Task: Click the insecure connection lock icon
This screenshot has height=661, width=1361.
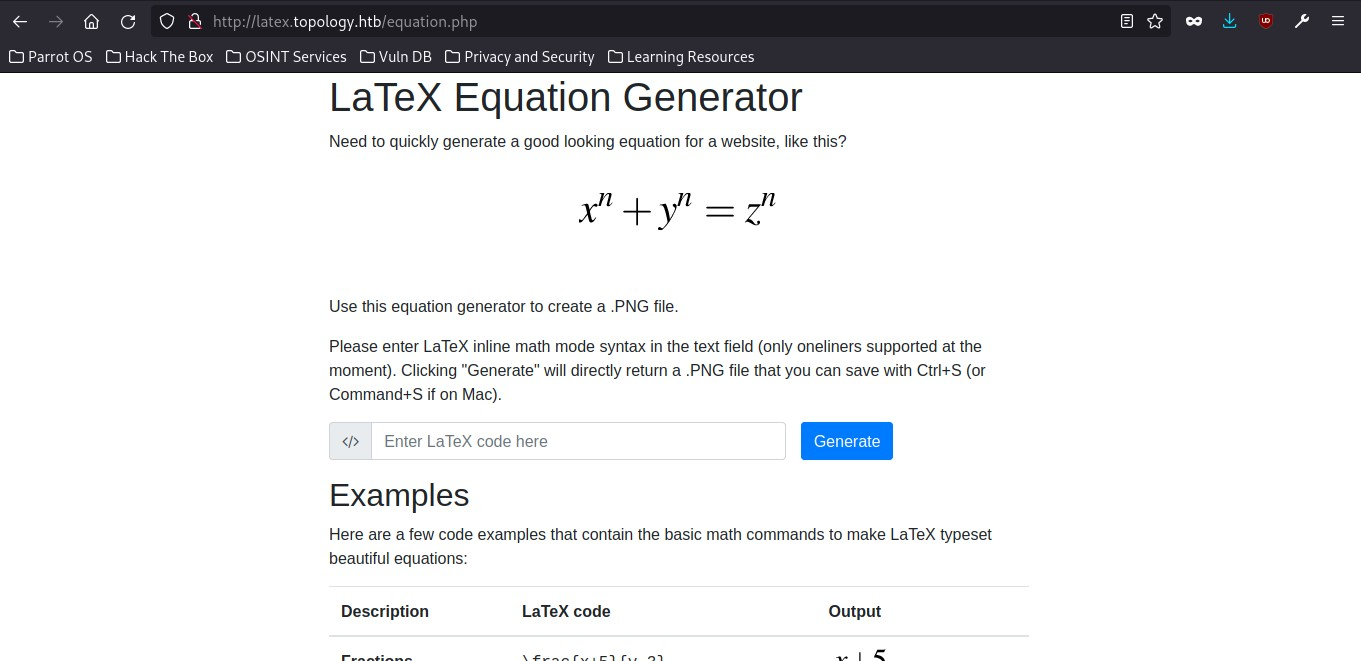Action: coord(195,21)
